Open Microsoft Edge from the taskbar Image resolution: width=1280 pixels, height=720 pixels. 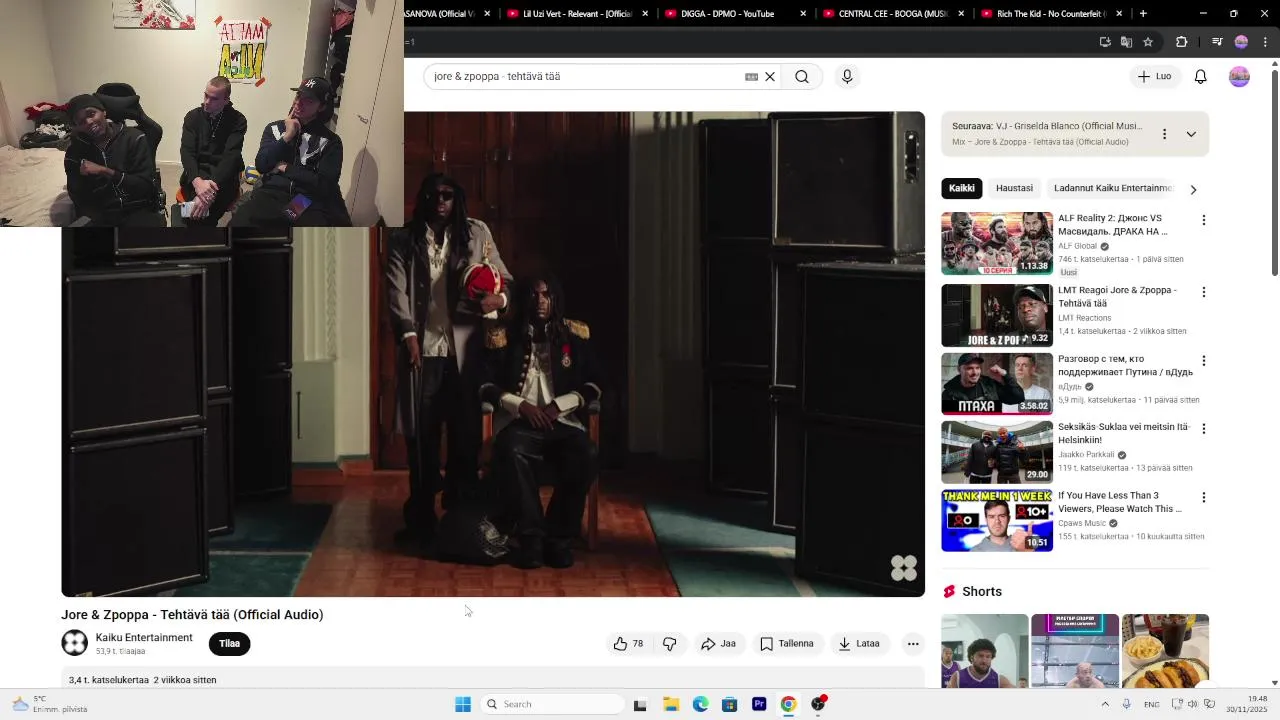pos(701,704)
